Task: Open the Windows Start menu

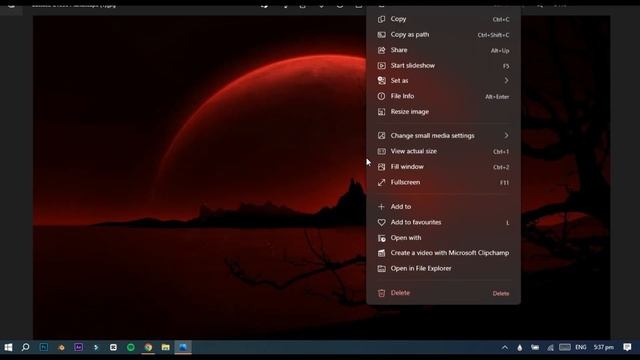Action: point(8,347)
